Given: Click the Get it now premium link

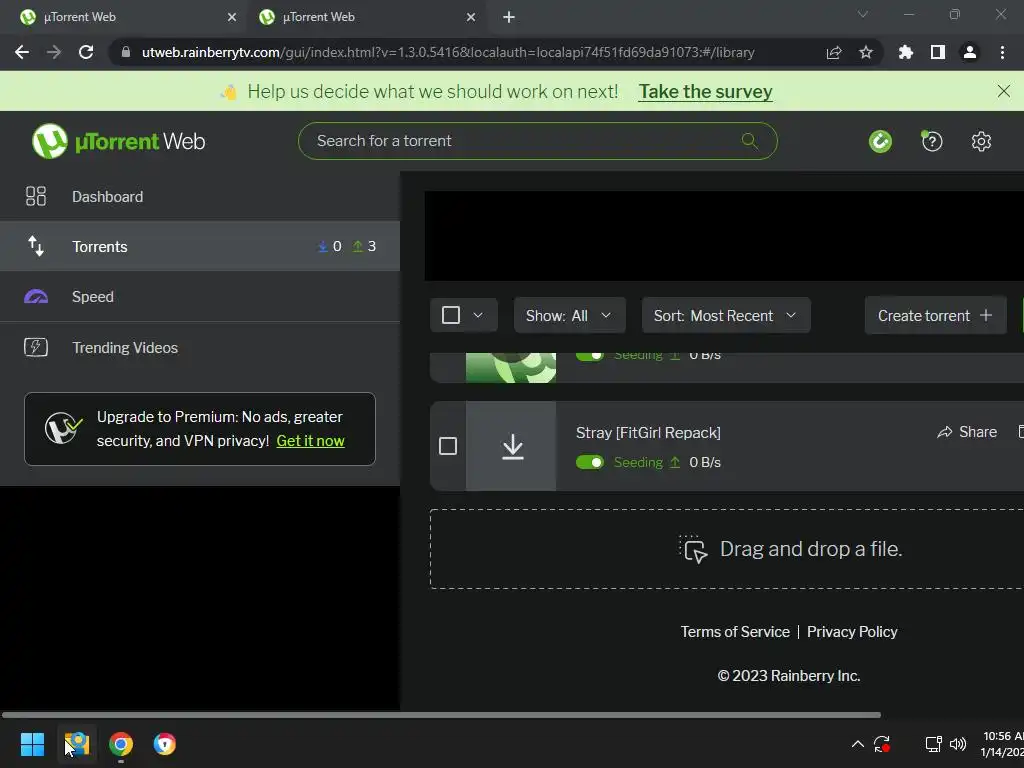Looking at the screenshot, I should click(310, 441).
